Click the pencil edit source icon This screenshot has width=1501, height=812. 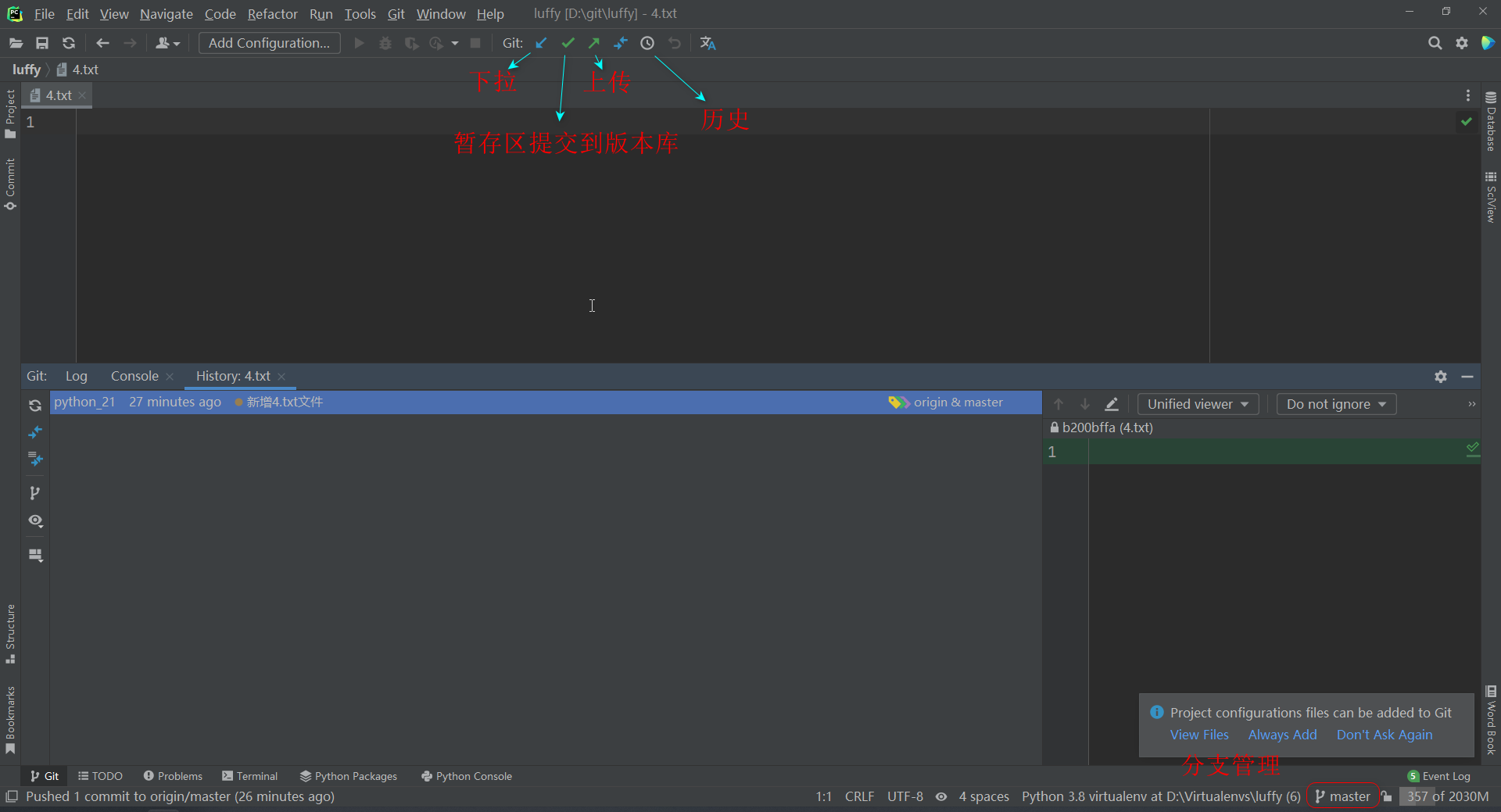pos(1112,404)
